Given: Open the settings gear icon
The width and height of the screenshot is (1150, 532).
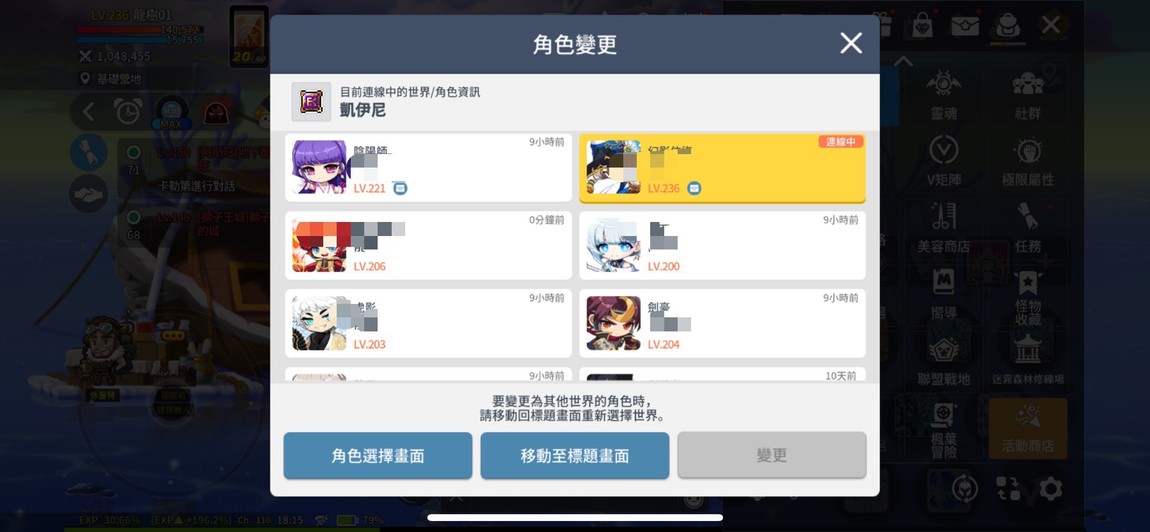Looking at the screenshot, I should point(1050,489).
